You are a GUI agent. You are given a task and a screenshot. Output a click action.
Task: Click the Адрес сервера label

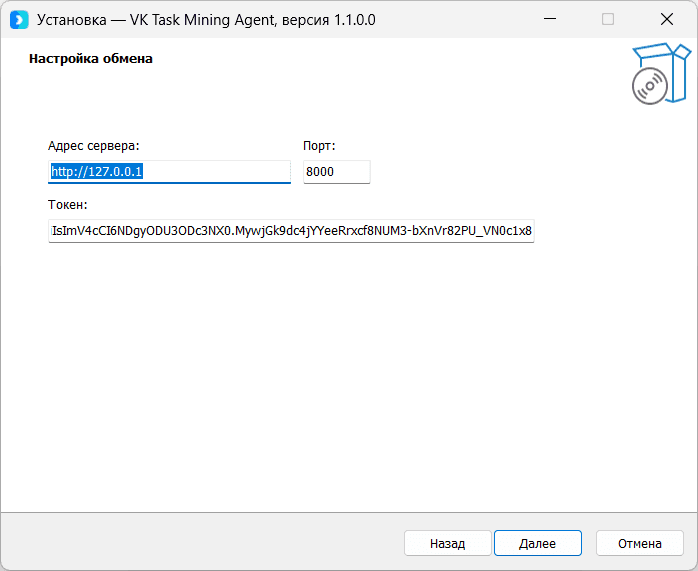[93, 146]
